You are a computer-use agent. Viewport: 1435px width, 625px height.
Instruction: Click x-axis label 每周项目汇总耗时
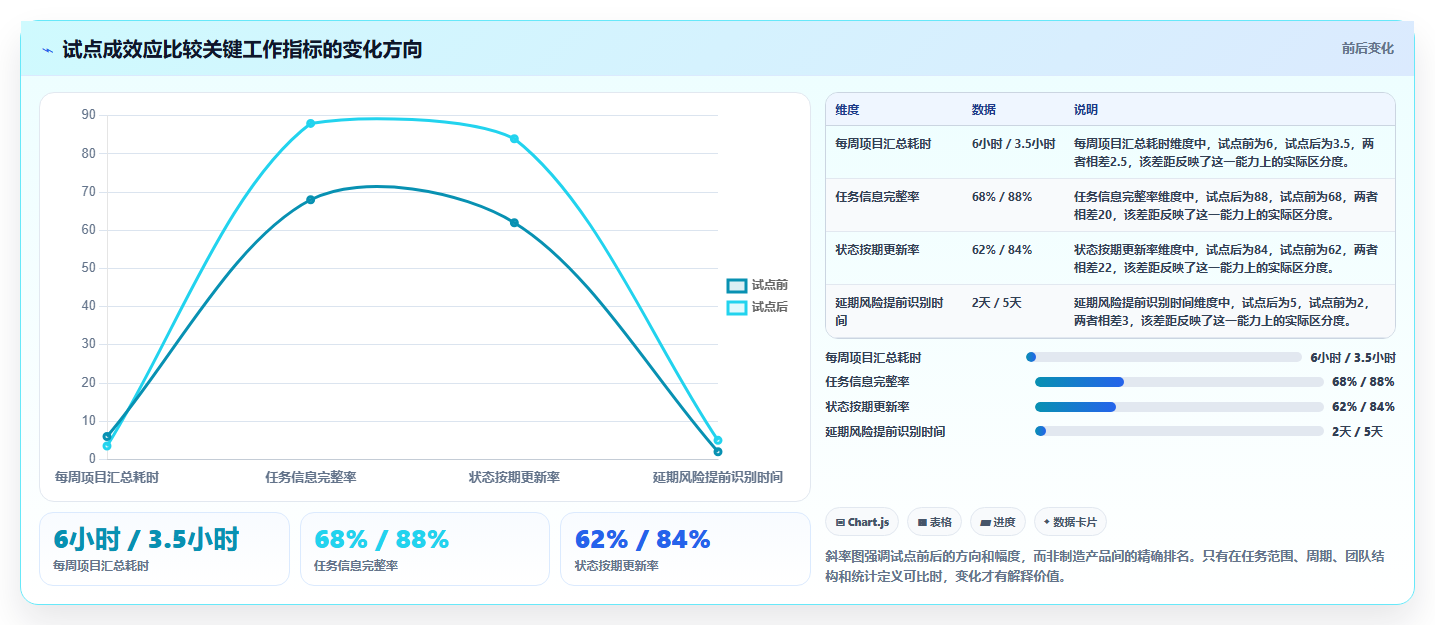pos(107,478)
